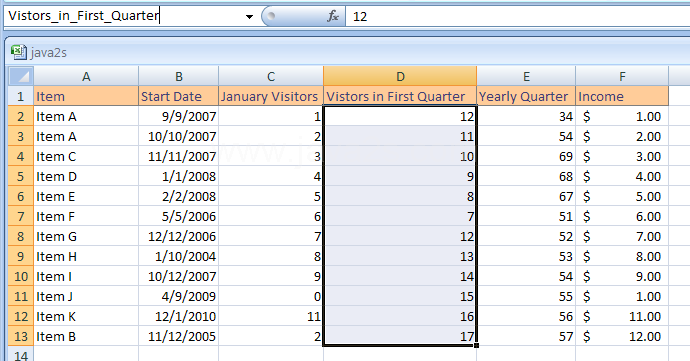Click the 'Income' header cell

(x=622, y=96)
